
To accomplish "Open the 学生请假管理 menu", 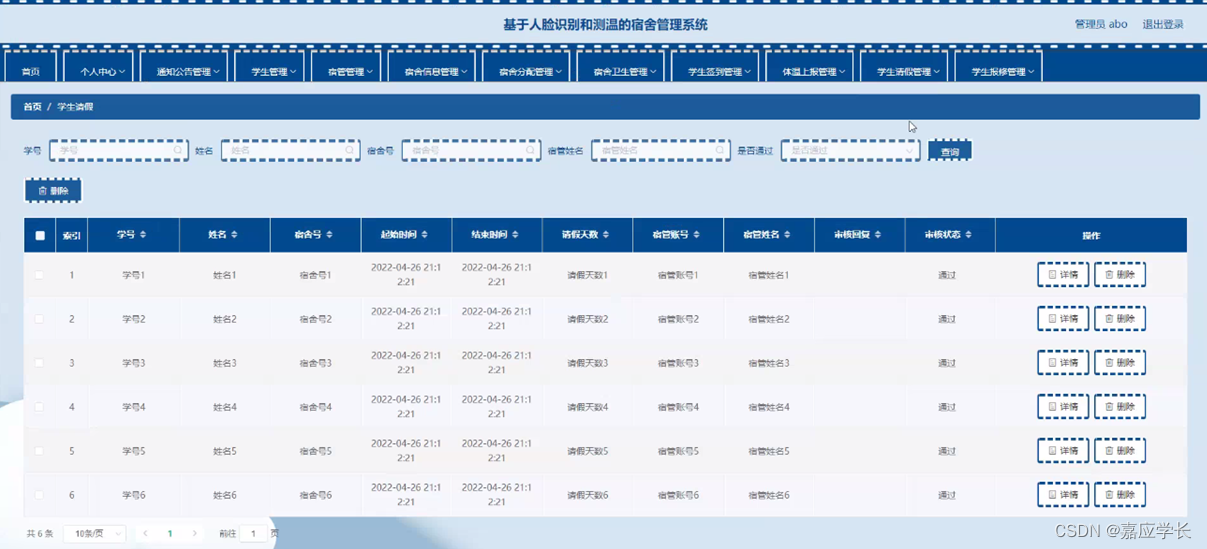I will (905, 69).
